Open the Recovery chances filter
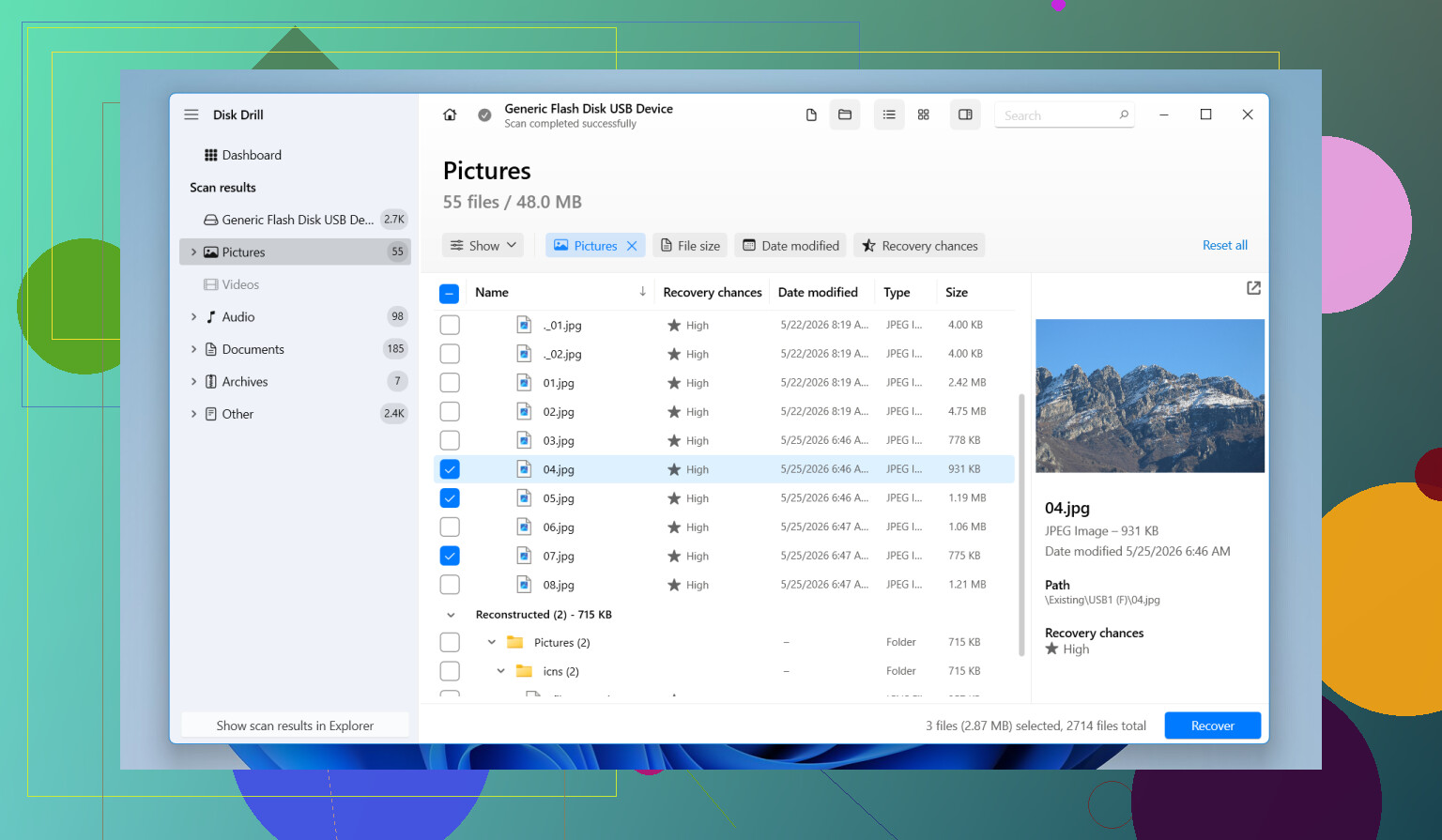Image resolution: width=1442 pixels, height=840 pixels. [x=919, y=246]
